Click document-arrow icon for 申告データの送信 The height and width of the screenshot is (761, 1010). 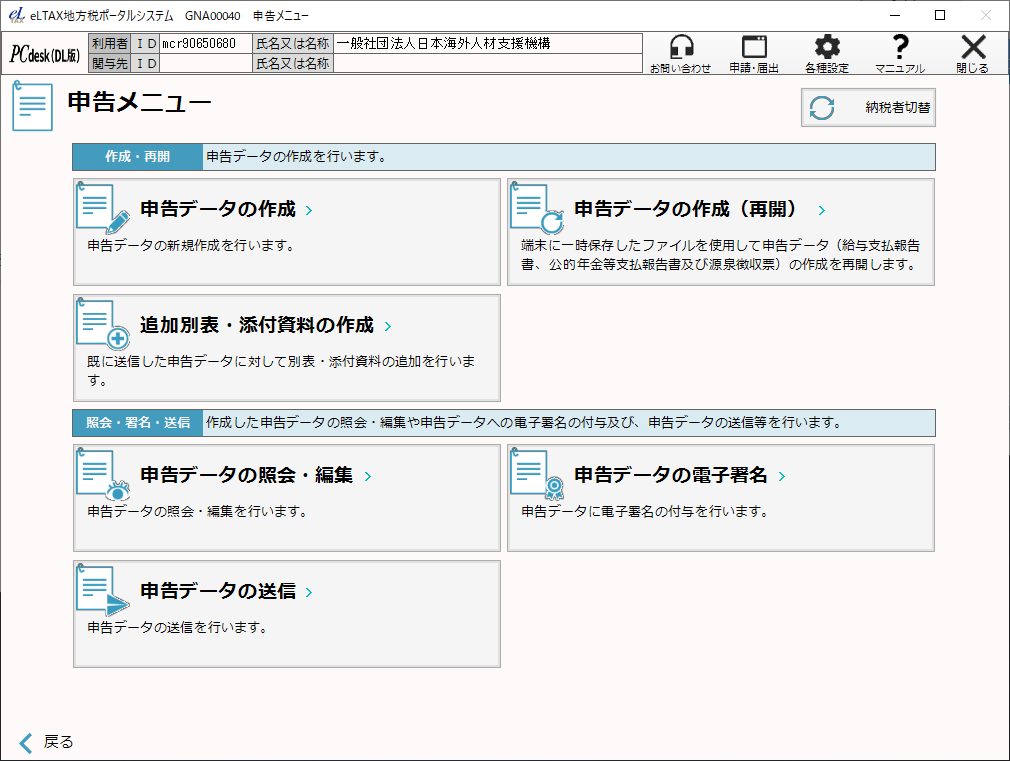pyautogui.click(x=102, y=591)
